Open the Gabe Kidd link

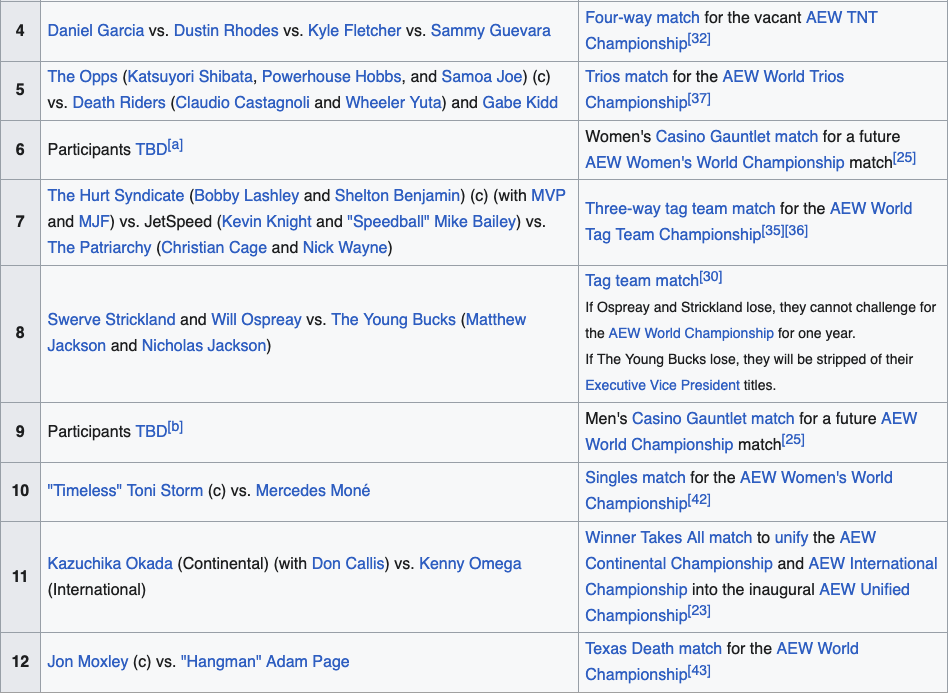[x=520, y=103]
